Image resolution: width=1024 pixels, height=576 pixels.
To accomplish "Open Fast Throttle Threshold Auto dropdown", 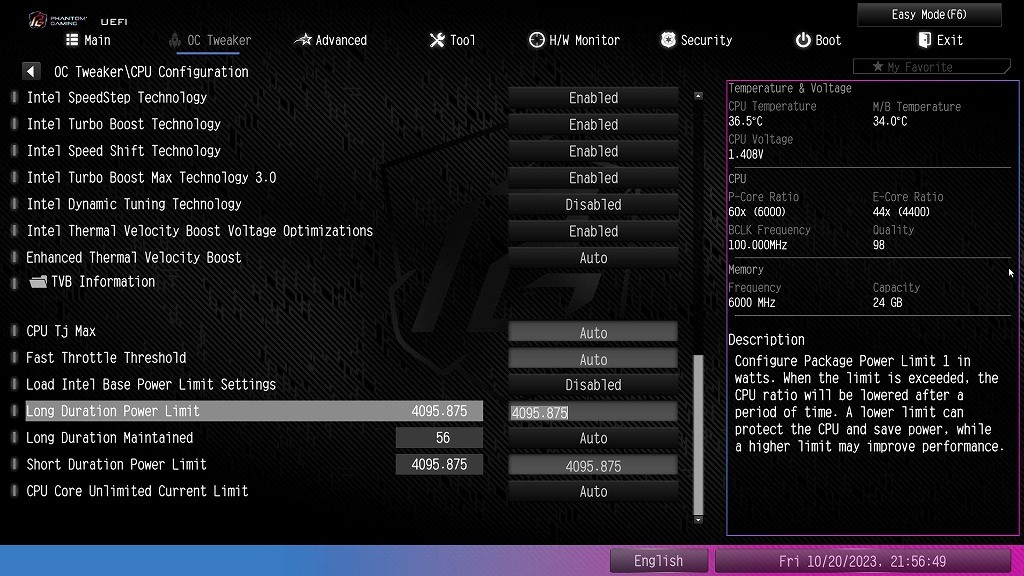I will click(x=593, y=360).
